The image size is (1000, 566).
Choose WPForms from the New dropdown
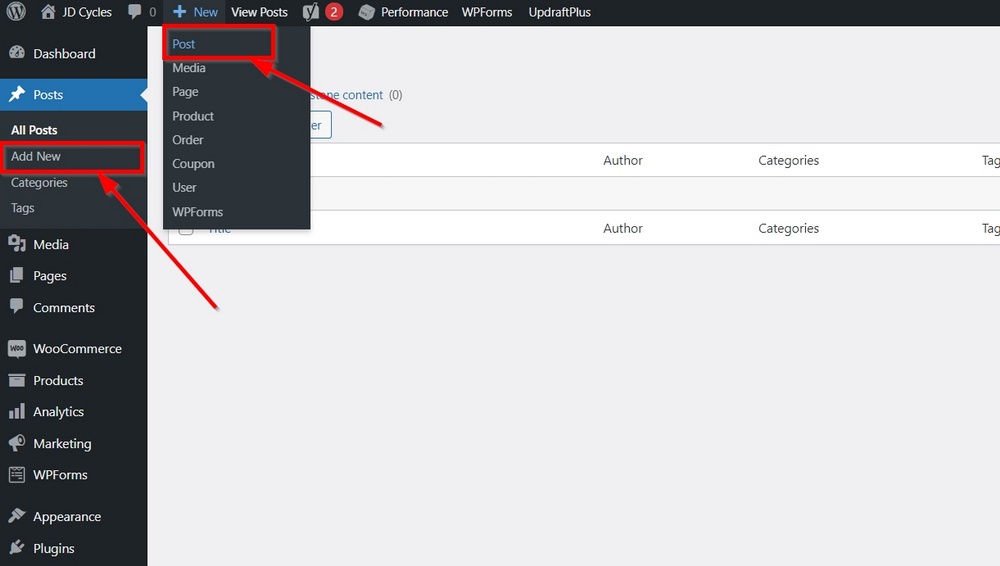(198, 212)
